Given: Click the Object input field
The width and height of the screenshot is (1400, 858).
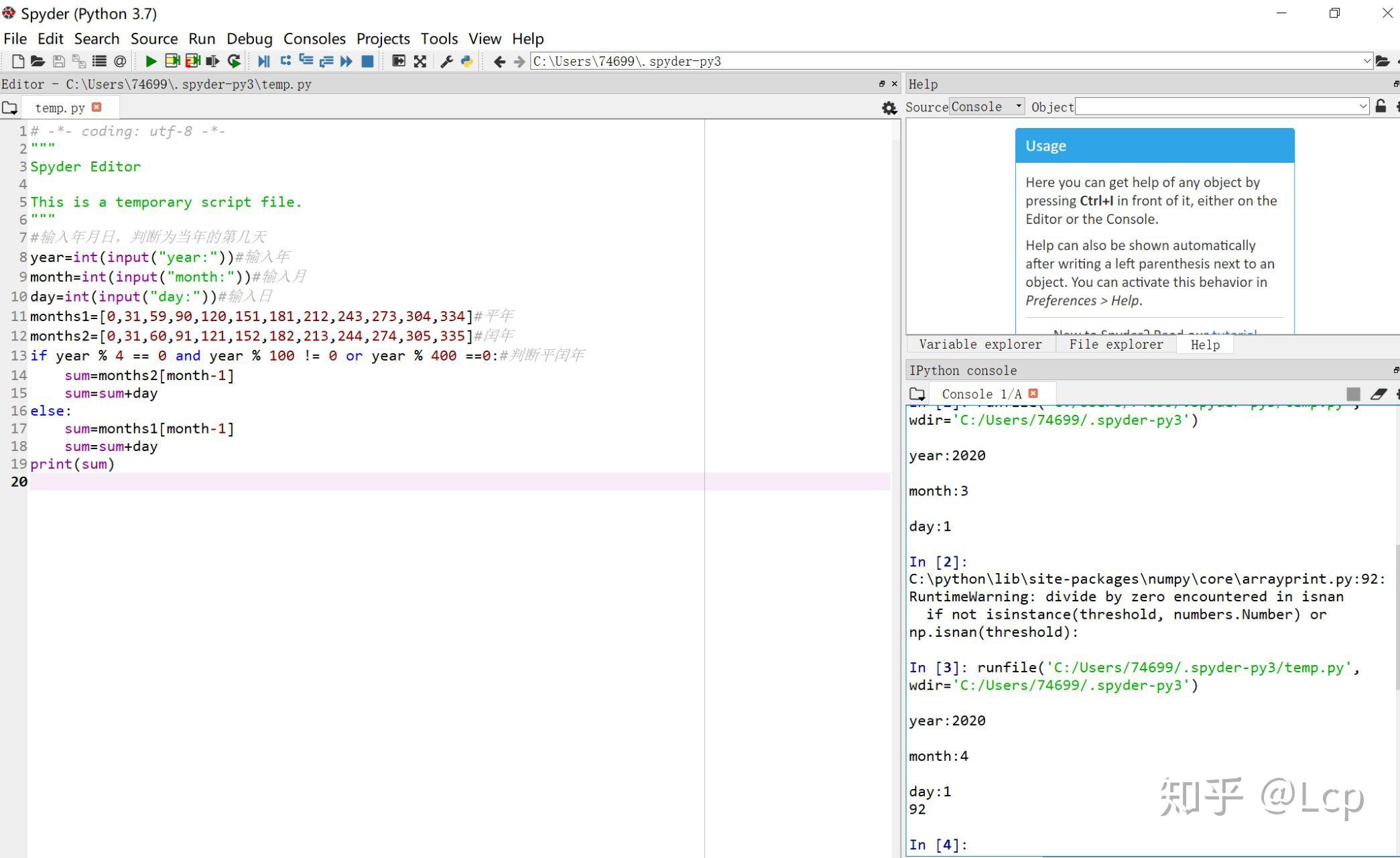Looking at the screenshot, I should 1216,107.
